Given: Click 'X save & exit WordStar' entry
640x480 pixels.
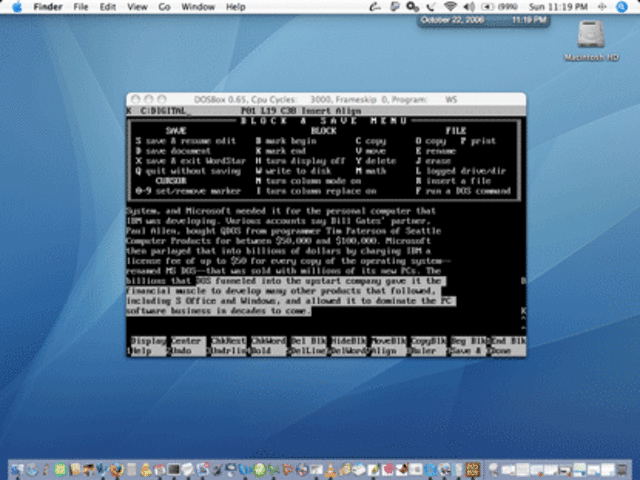Looking at the screenshot, I should pyautogui.click(x=191, y=161).
